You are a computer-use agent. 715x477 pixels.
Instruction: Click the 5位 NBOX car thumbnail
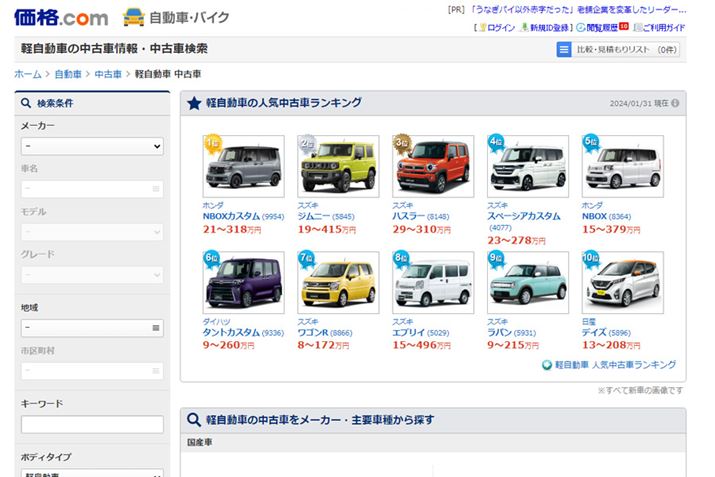[623, 166]
